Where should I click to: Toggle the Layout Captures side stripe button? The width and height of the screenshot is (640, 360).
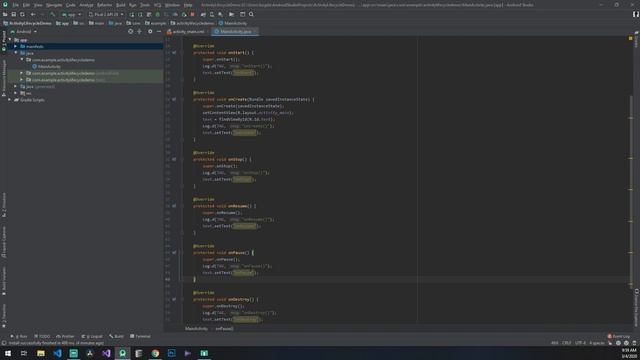coord(4,242)
